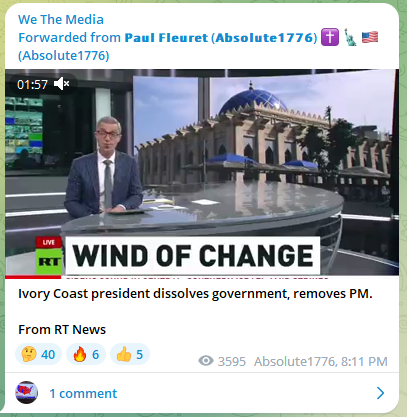Click the views eye icon
The height and width of the screenshot is (417, 407).
206,361
